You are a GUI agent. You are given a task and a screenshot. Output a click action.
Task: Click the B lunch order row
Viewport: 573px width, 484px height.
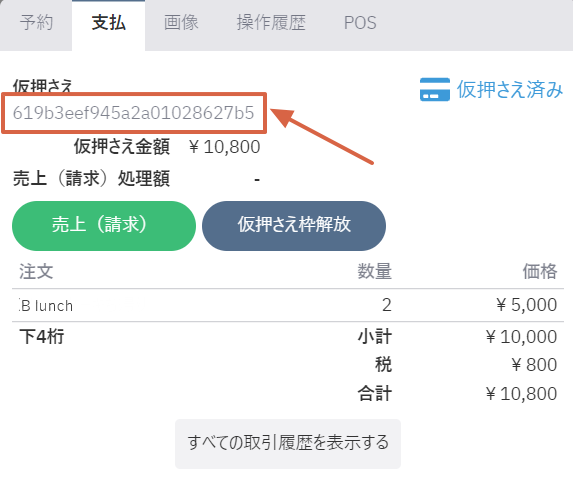288,305
